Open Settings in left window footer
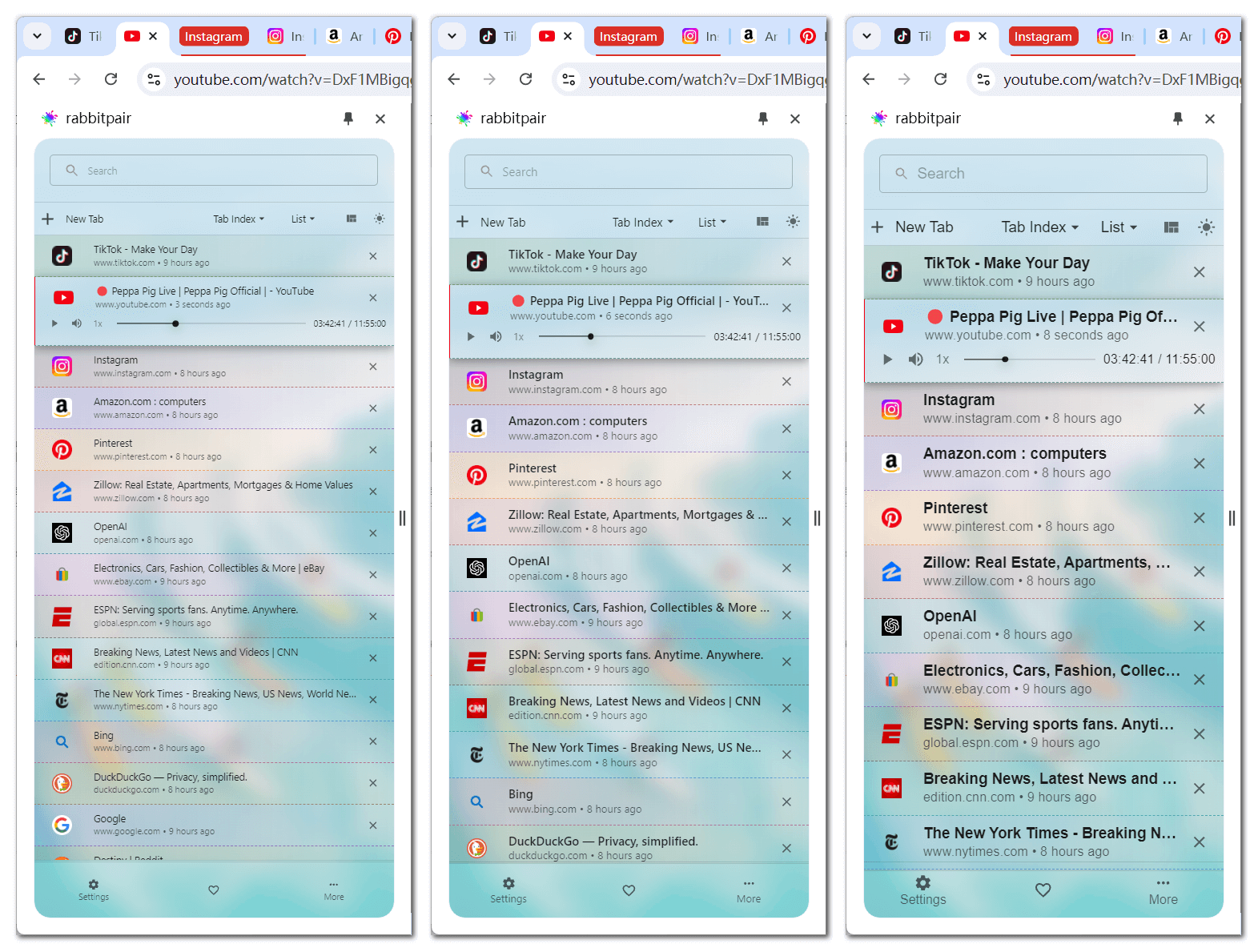 (94, 890)
